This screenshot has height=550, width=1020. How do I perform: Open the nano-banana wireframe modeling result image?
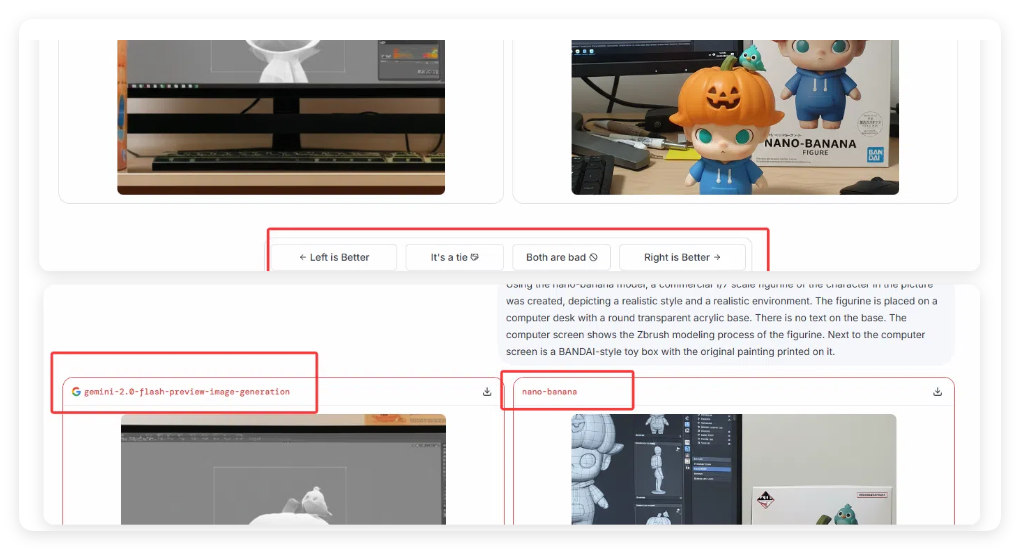pos(733,469)
